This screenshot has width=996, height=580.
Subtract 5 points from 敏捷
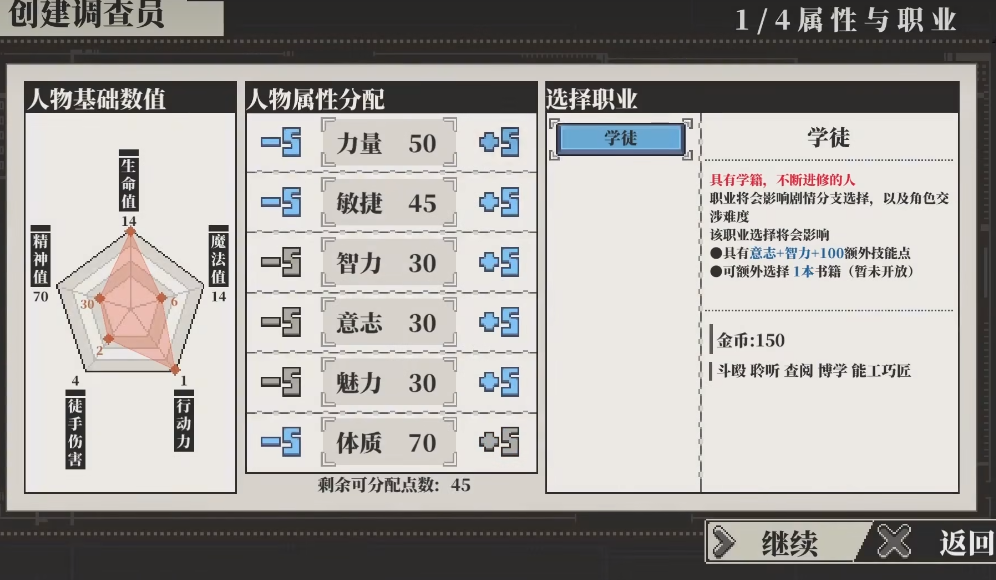(281, 202)
